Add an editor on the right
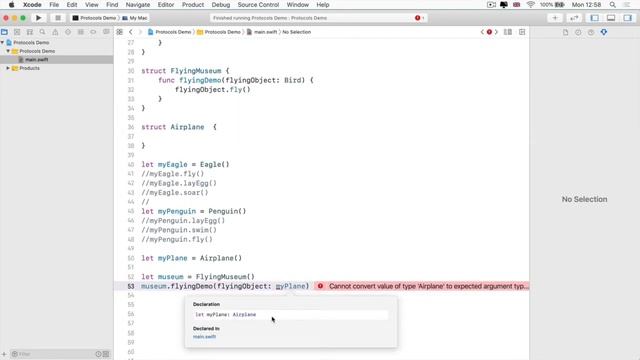 click(522, 32)
